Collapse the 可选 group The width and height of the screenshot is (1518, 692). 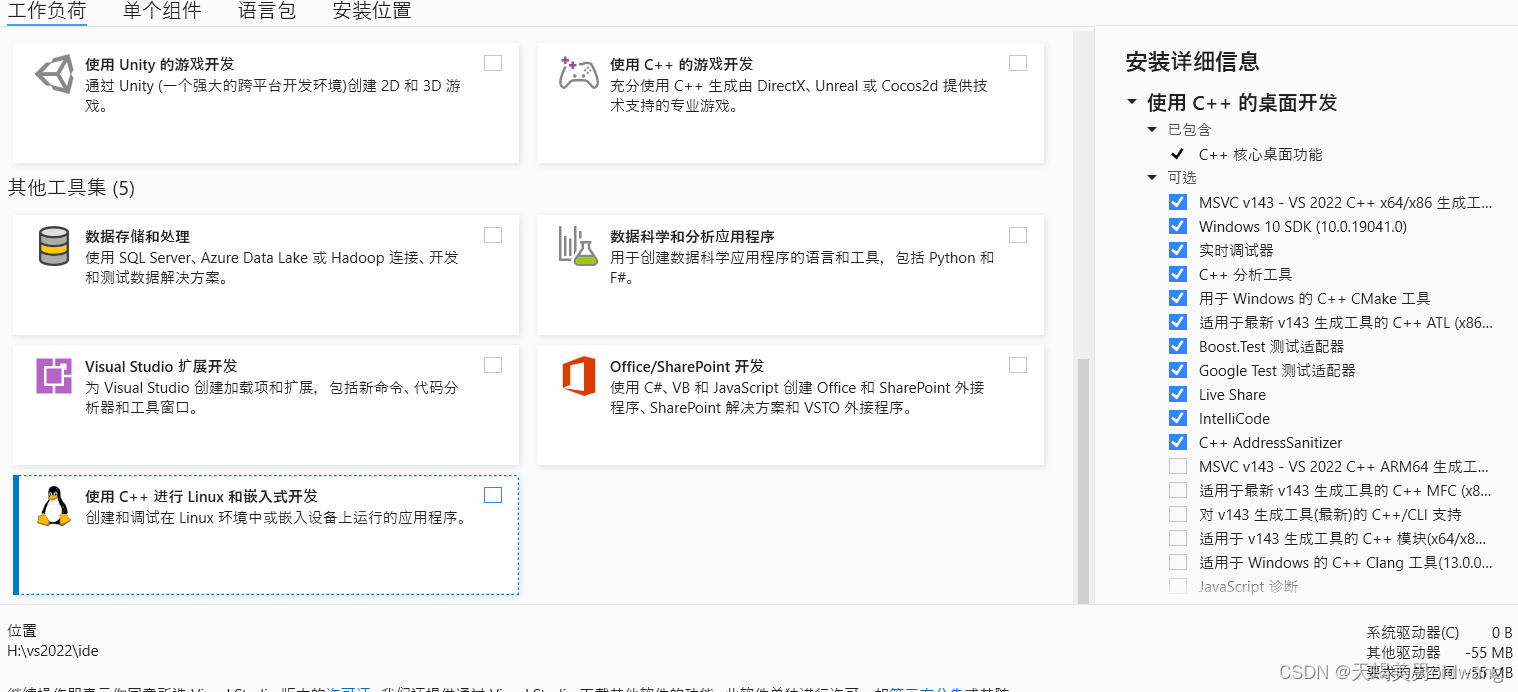pyautogui.click(x=1152, y=178)
